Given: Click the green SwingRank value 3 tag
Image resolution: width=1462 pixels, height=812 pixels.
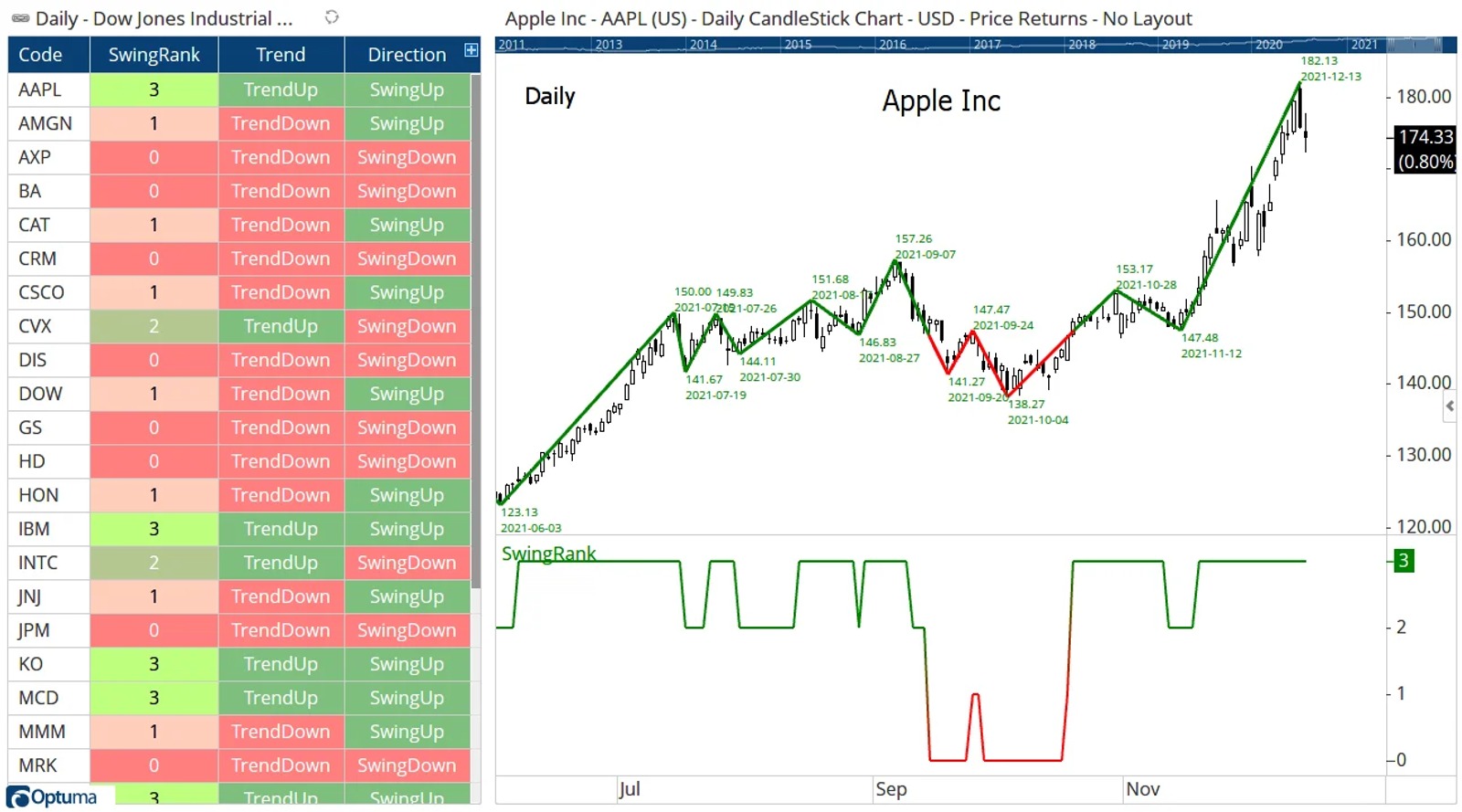Looking at the screenshot, I should [x=1404, y=561].
